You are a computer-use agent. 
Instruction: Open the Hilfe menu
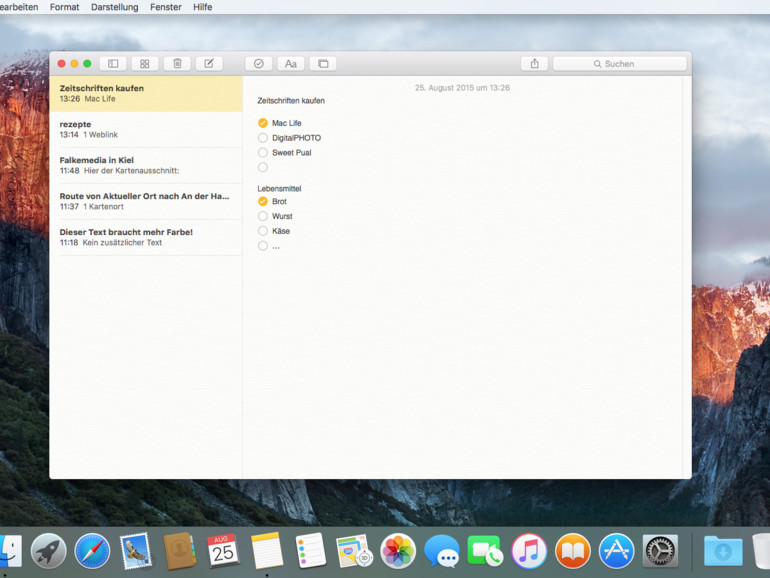point(202,7)
